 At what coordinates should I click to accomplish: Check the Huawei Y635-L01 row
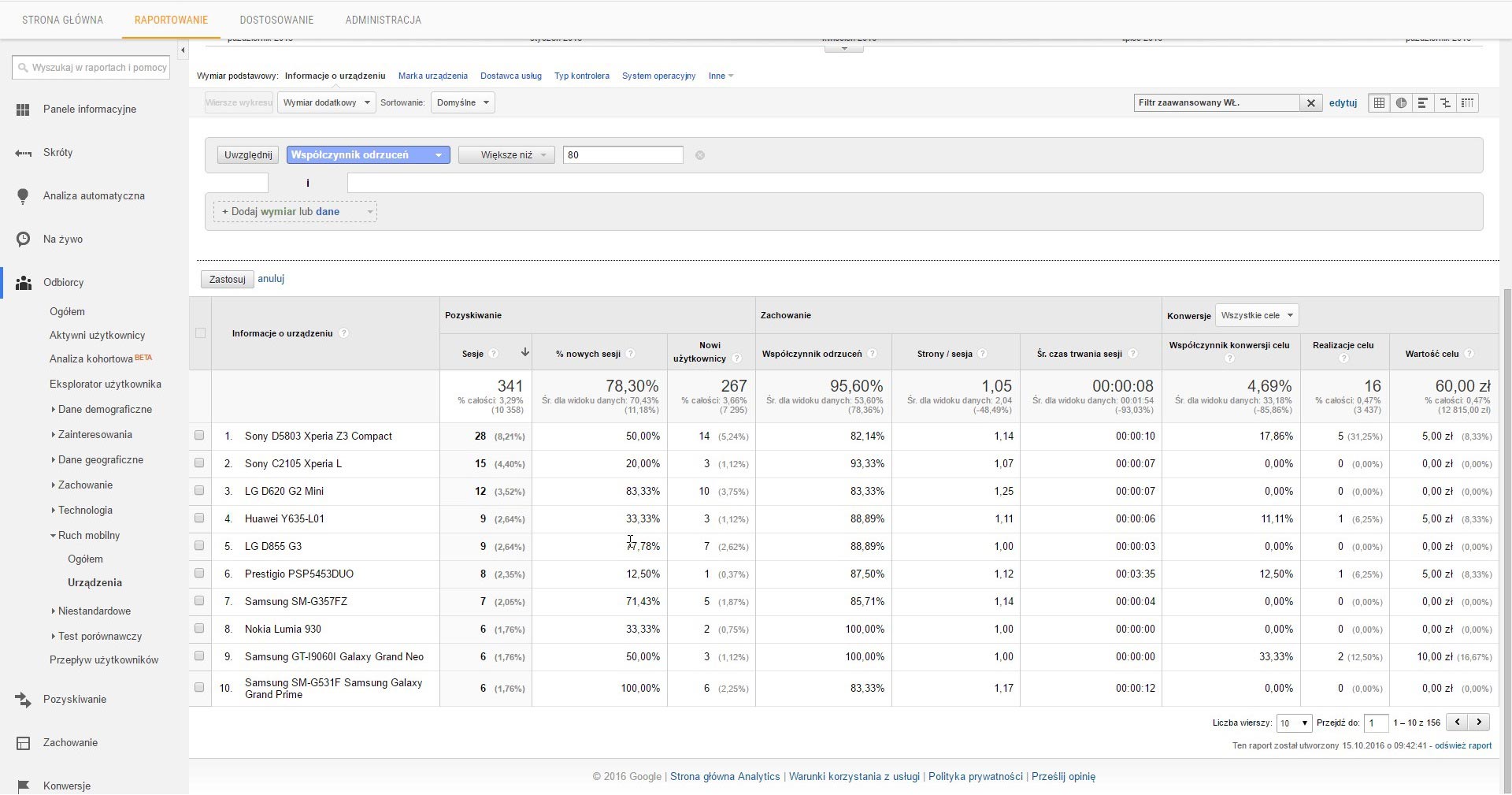pyautogui.click(x=199, y=518)
